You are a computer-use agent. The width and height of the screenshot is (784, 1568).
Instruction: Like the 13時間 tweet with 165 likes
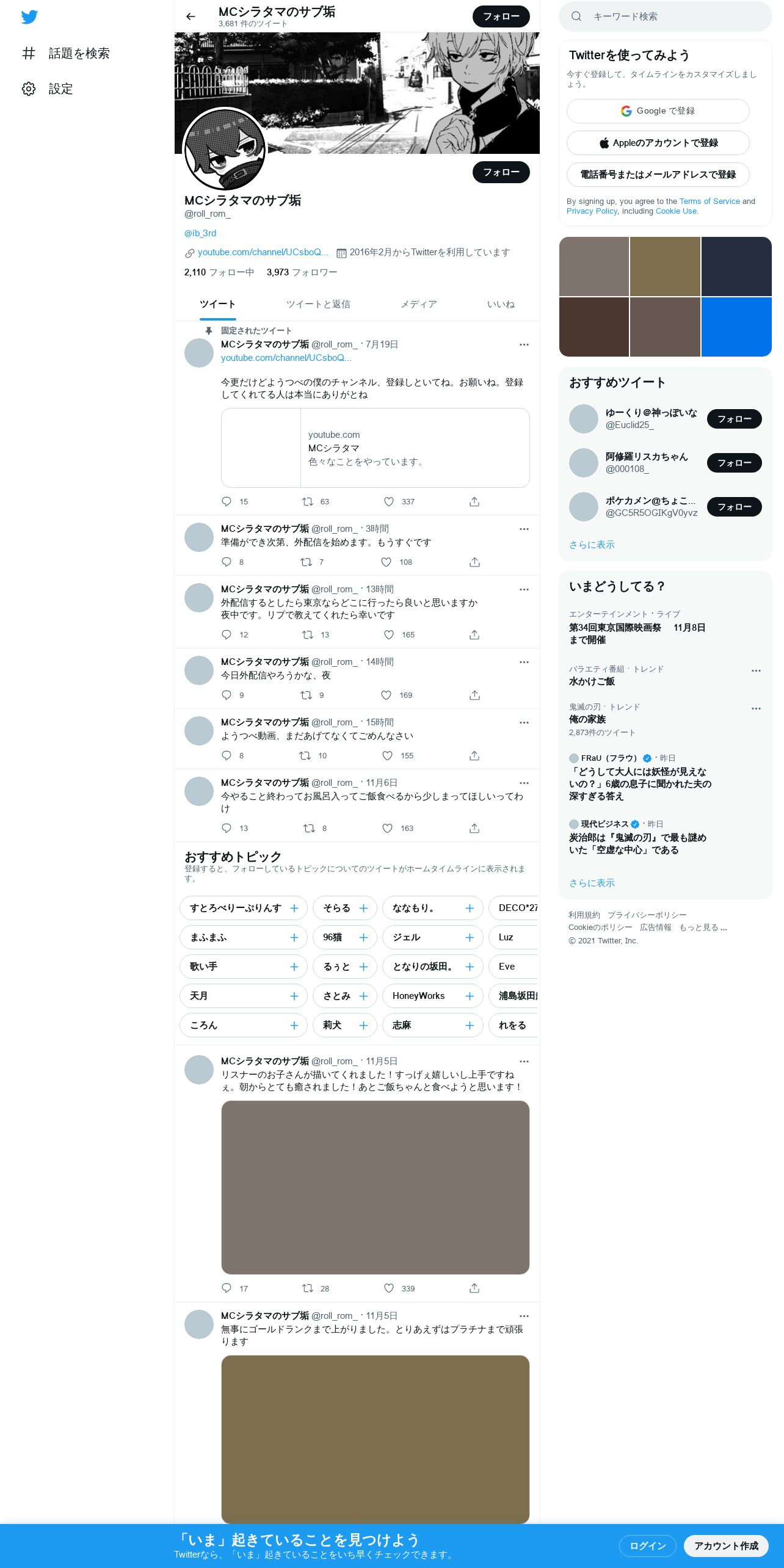(388, 634)
